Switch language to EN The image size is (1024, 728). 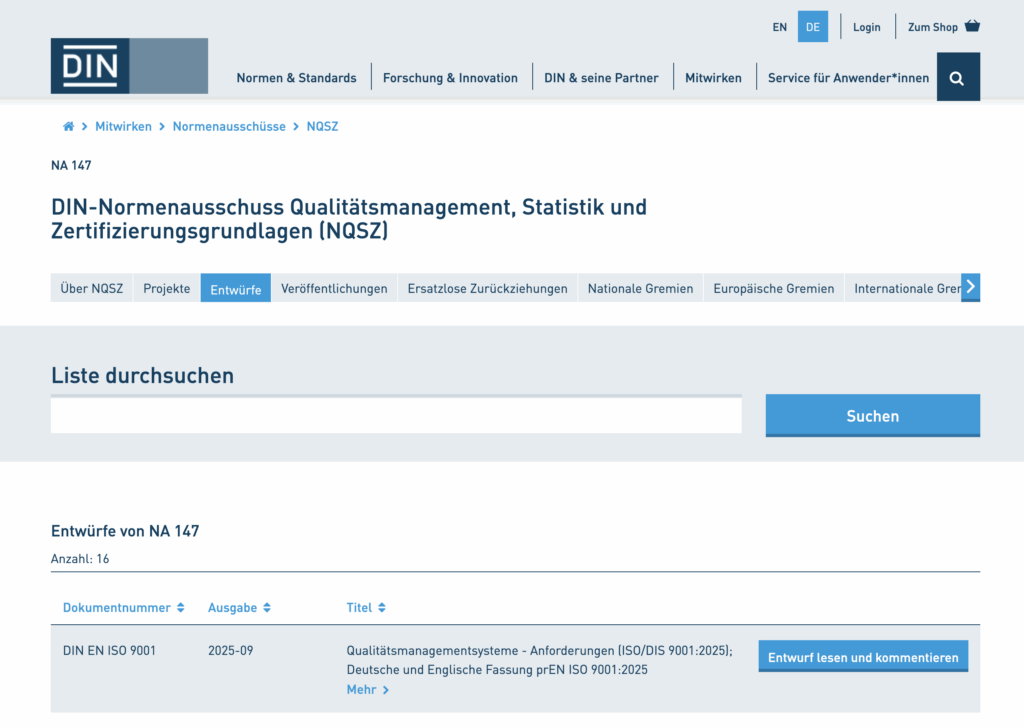pyautogui.click(x=780, y=27)
